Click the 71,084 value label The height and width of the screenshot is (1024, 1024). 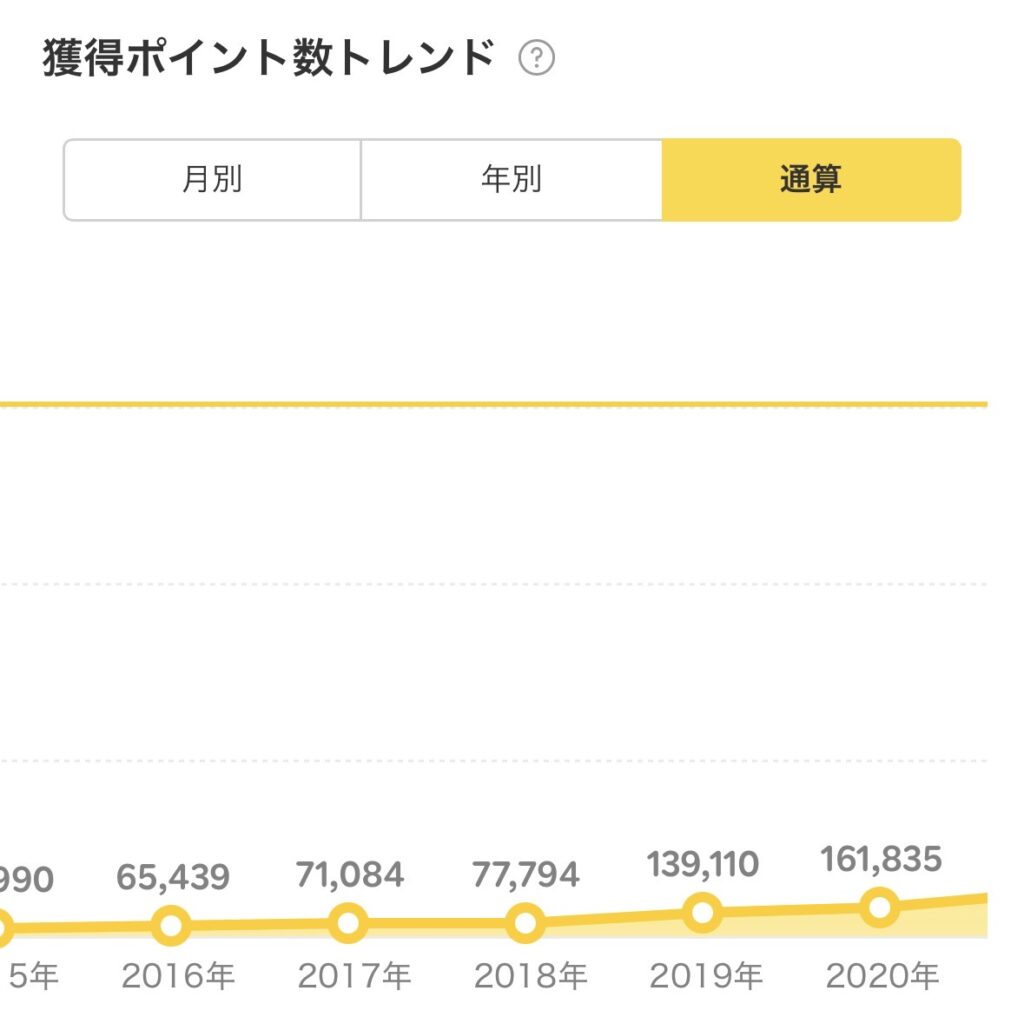(350, 875)
